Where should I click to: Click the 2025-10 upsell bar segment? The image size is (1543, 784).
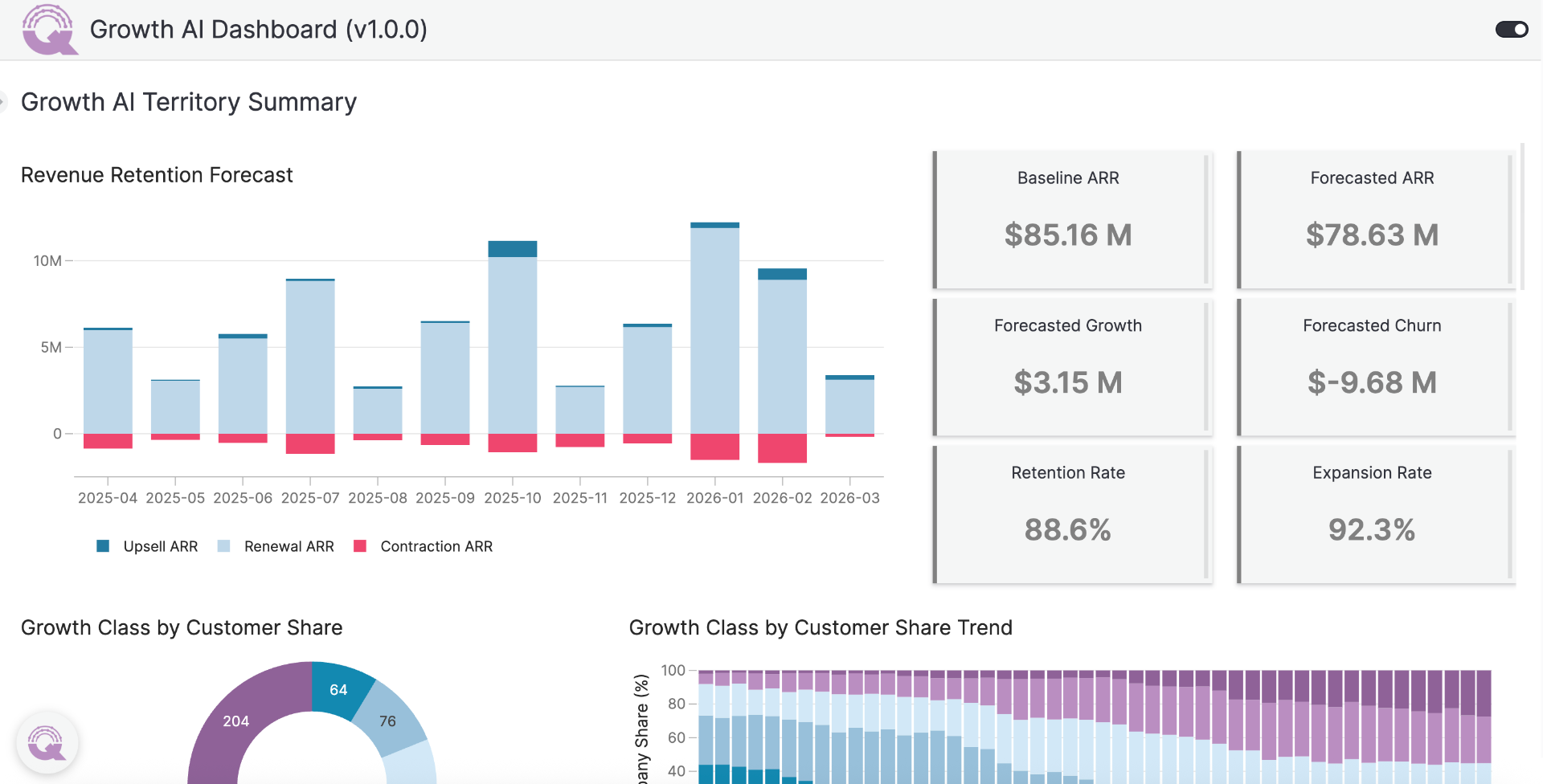(513, 249)
